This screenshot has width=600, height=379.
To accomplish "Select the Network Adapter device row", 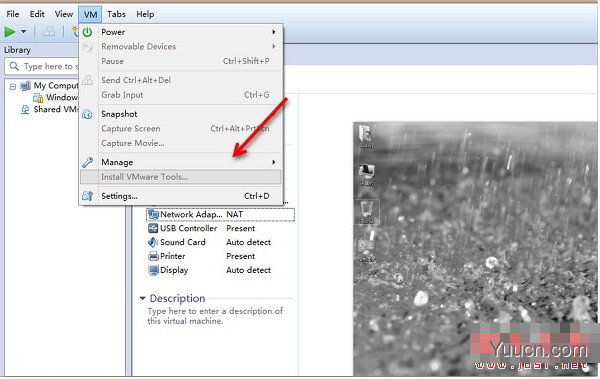I will click(220, 214).
